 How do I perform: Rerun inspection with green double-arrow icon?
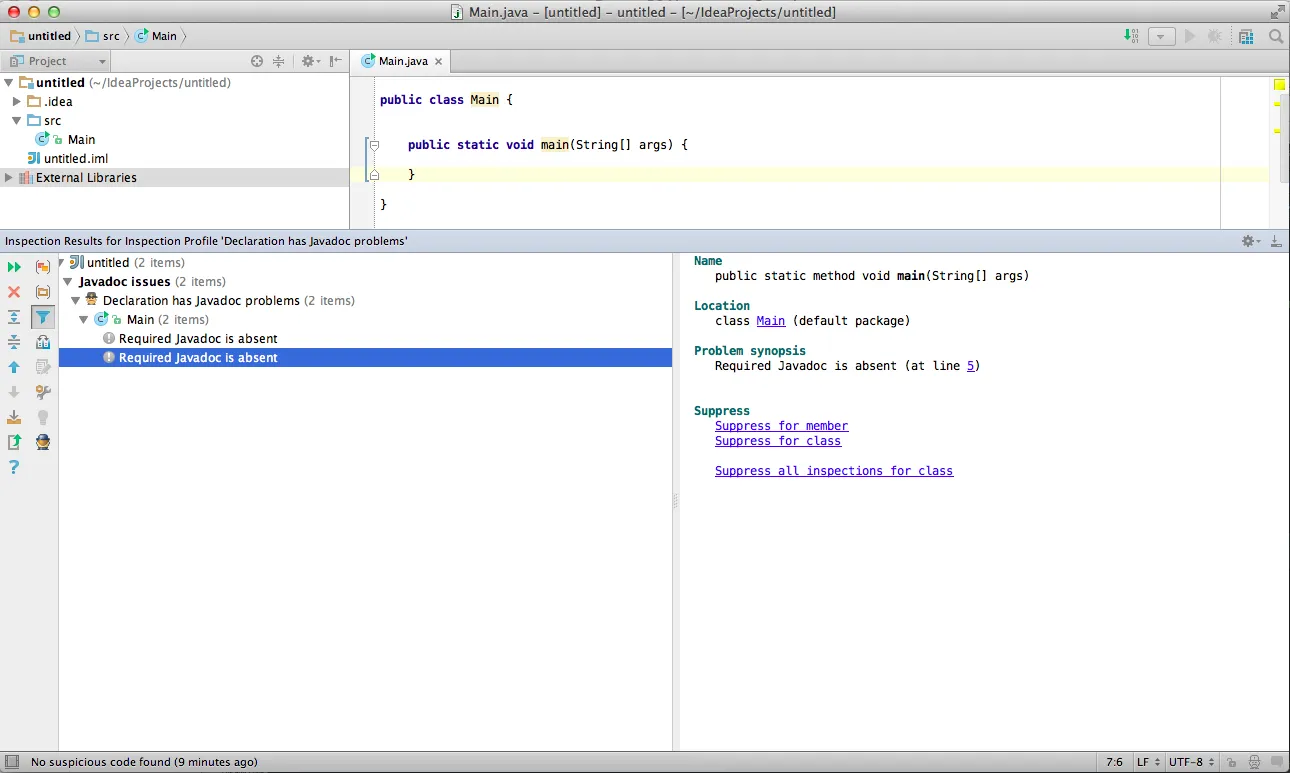click(14, 267)
